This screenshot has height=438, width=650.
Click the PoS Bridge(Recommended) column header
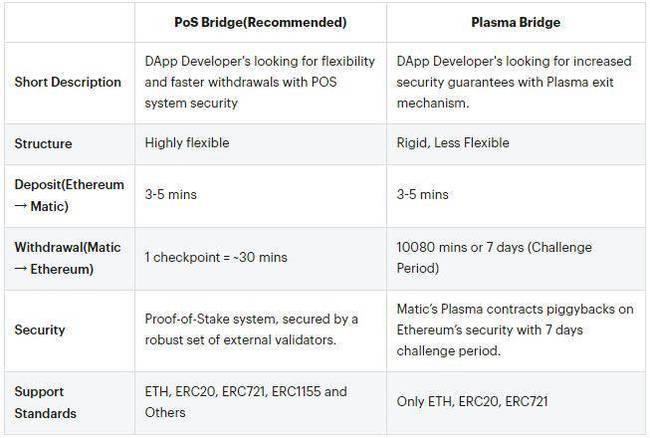point(260,22)
